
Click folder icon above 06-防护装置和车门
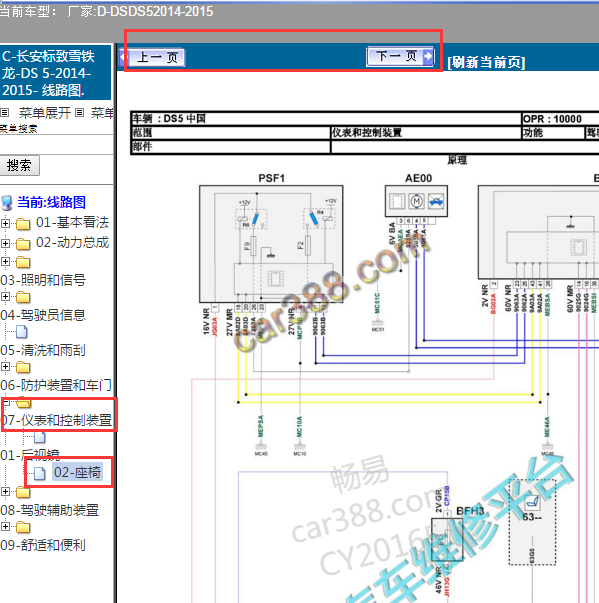23,367
